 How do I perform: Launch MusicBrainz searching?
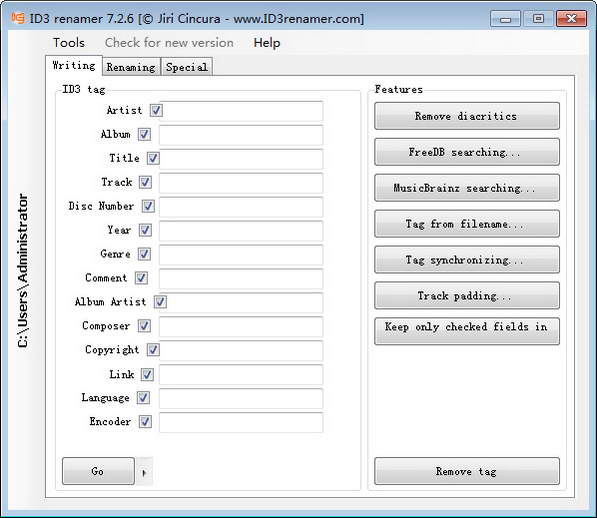coord(467,188)
